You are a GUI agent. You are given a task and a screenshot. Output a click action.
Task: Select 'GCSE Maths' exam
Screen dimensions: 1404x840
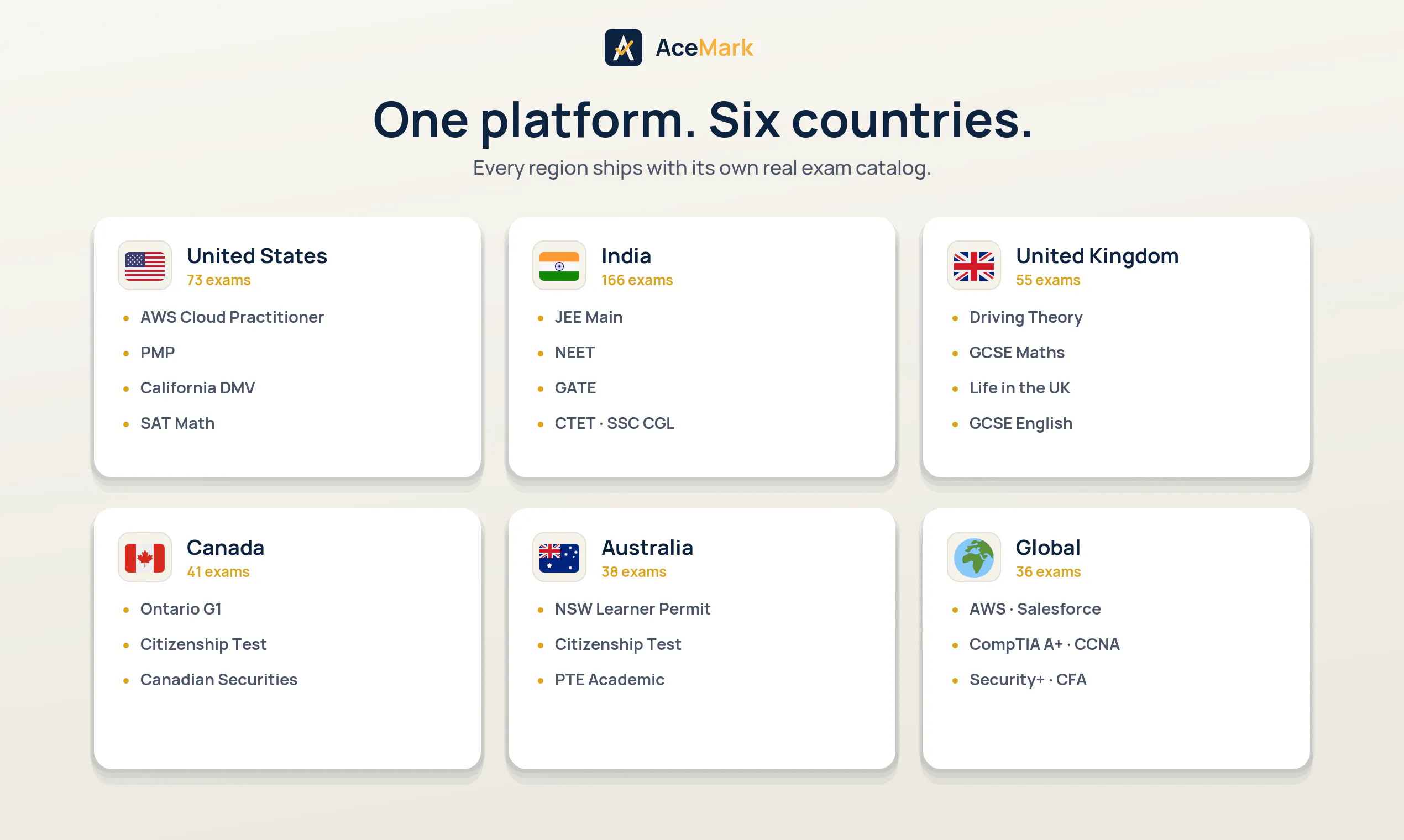[x=1017, y=353]
